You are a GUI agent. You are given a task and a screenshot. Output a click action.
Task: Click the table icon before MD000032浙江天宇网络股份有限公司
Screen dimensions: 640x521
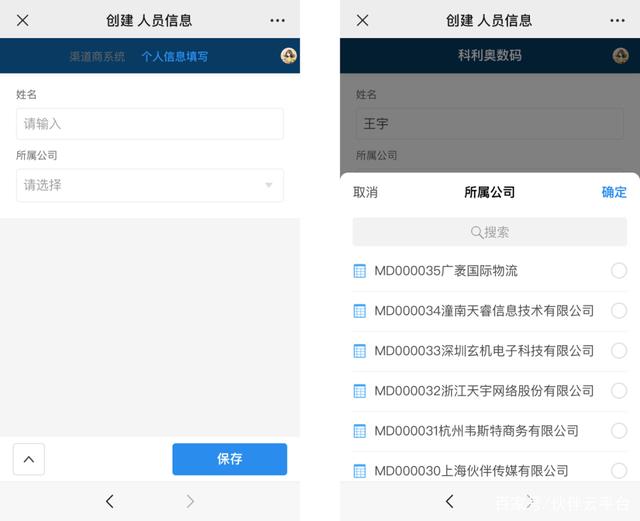360,391
